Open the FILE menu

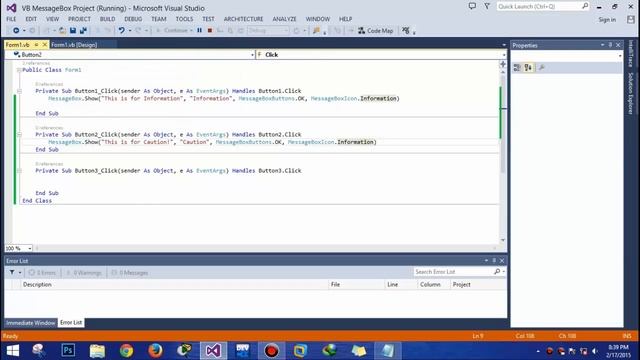[x=11, y=19]
